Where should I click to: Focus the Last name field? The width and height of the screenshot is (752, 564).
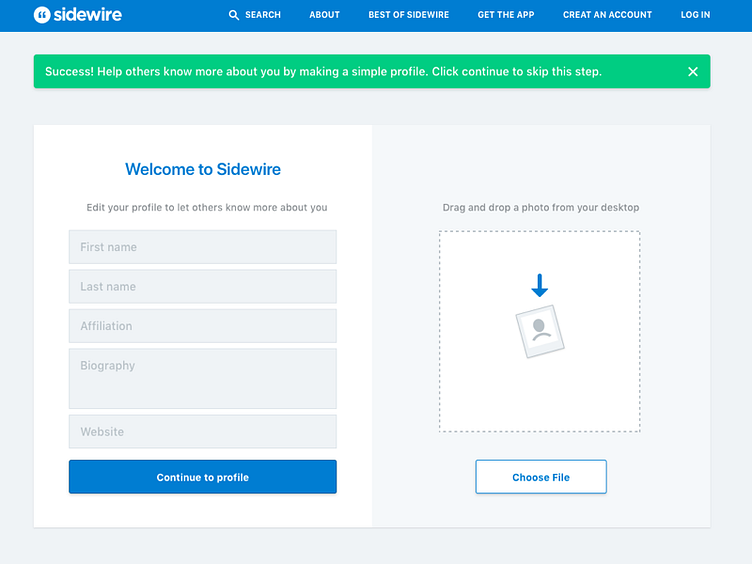tap(202, 286)
